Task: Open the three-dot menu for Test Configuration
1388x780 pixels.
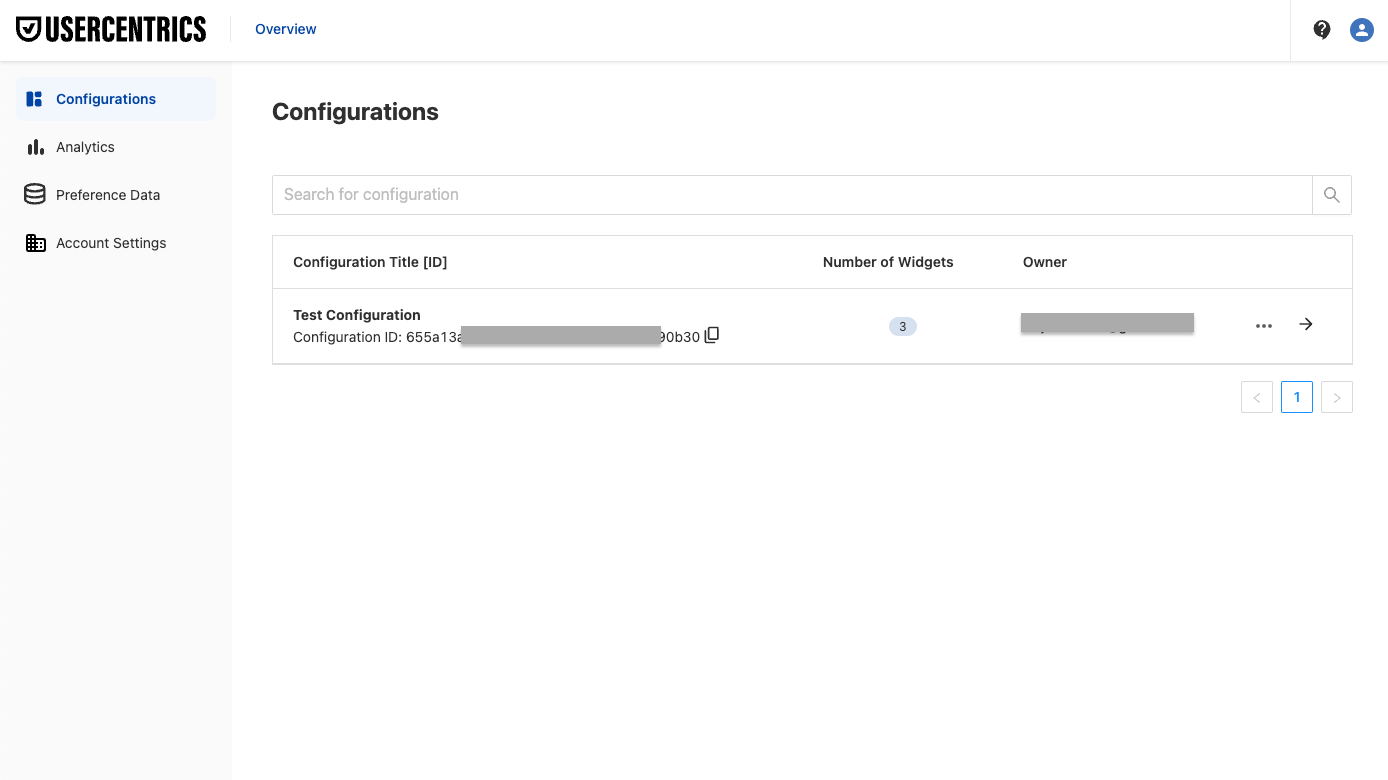Action: [x=1264, y=326]
